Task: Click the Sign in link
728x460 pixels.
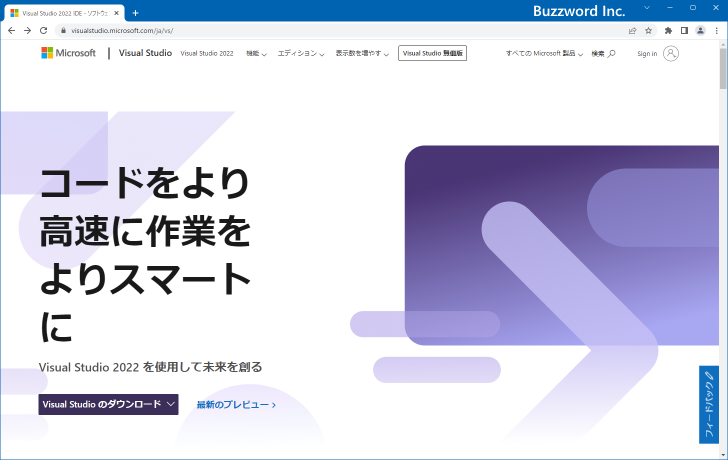Action: coord(647,54)
